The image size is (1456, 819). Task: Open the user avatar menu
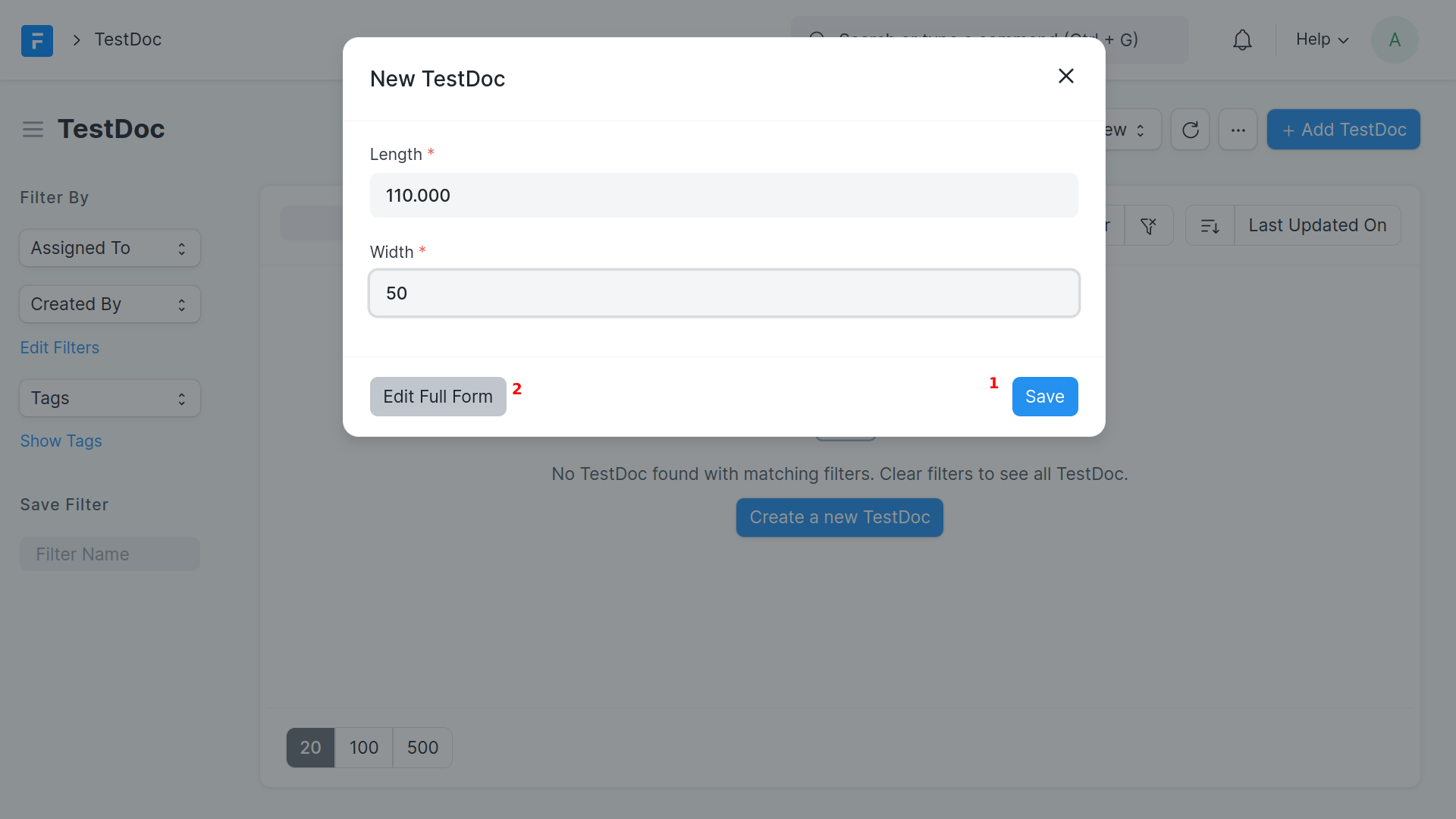pyautogui.click(x=1394, y=40)
